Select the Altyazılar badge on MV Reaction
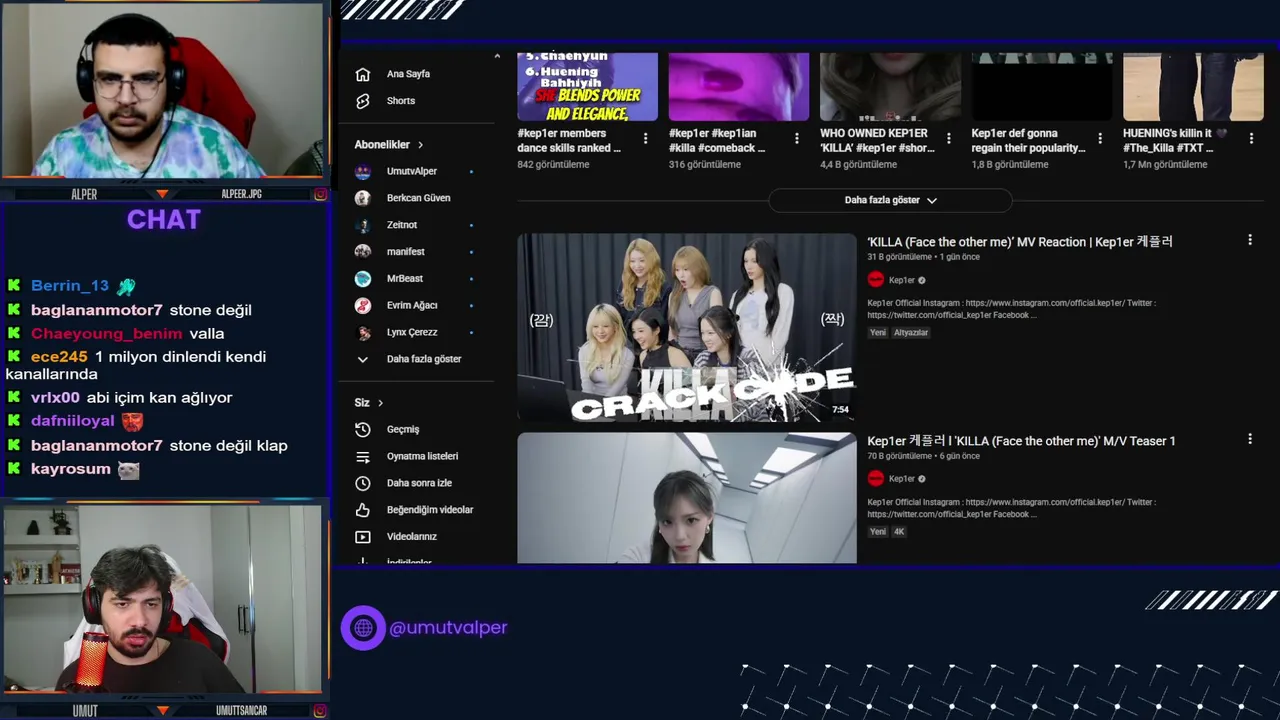The image size is (1280, 720). pos(911,332)
